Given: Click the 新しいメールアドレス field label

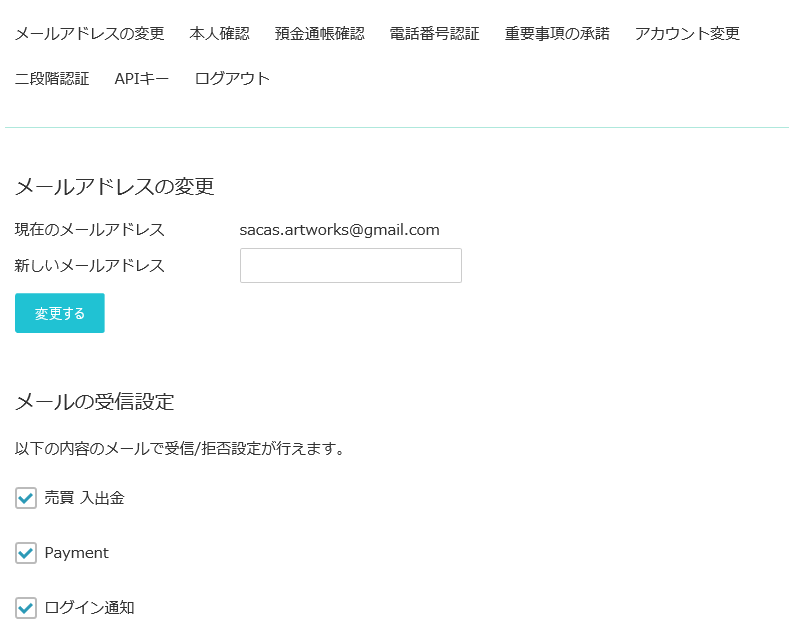Looking at the screenshot, I should pyautogui.click(x=89, y=266).
